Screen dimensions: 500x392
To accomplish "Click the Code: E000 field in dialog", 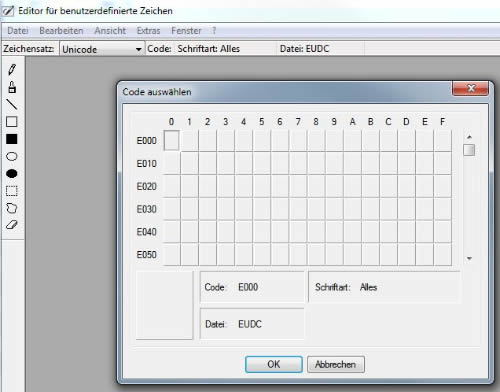I will (x=252, y=287).
